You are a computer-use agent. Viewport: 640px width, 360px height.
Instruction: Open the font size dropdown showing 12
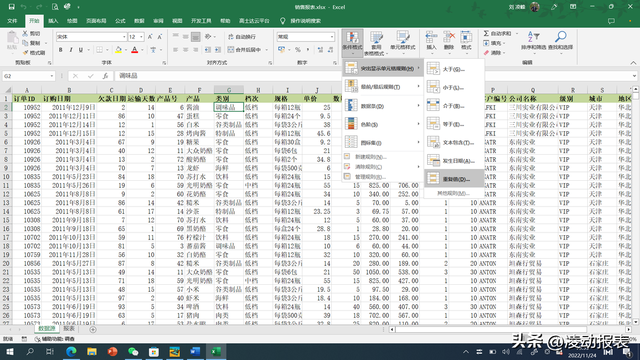141,37
